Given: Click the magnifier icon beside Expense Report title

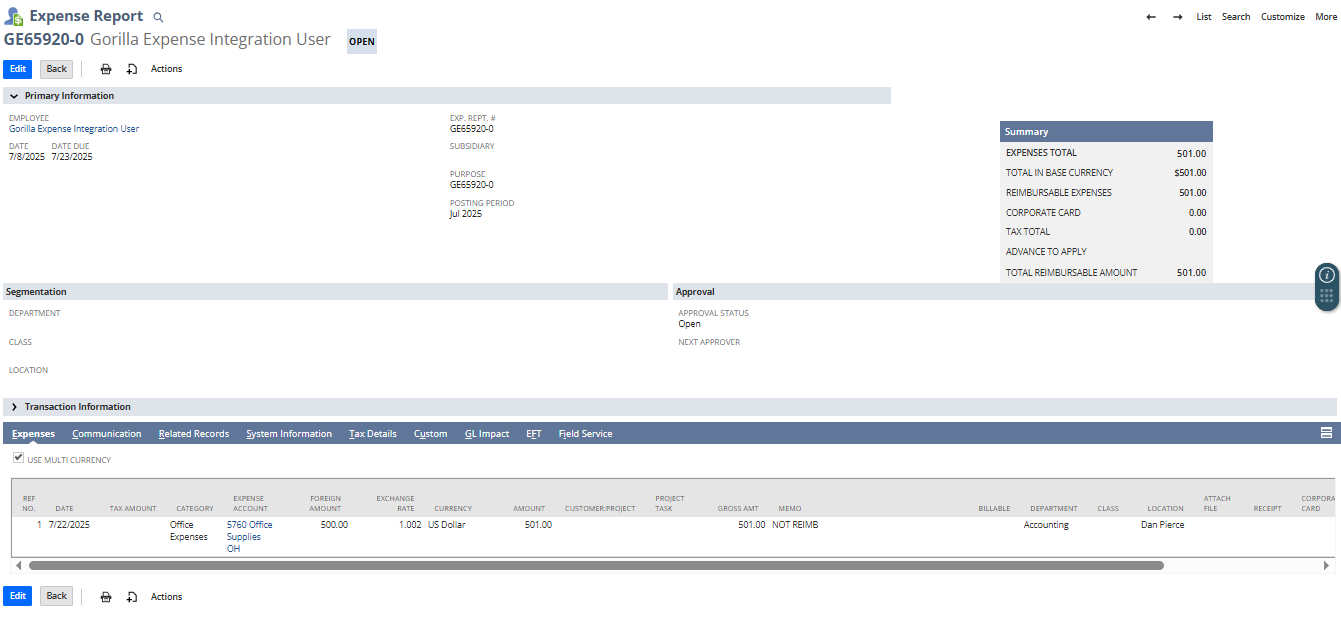Looking at the screenshot, I should point(158,17).
